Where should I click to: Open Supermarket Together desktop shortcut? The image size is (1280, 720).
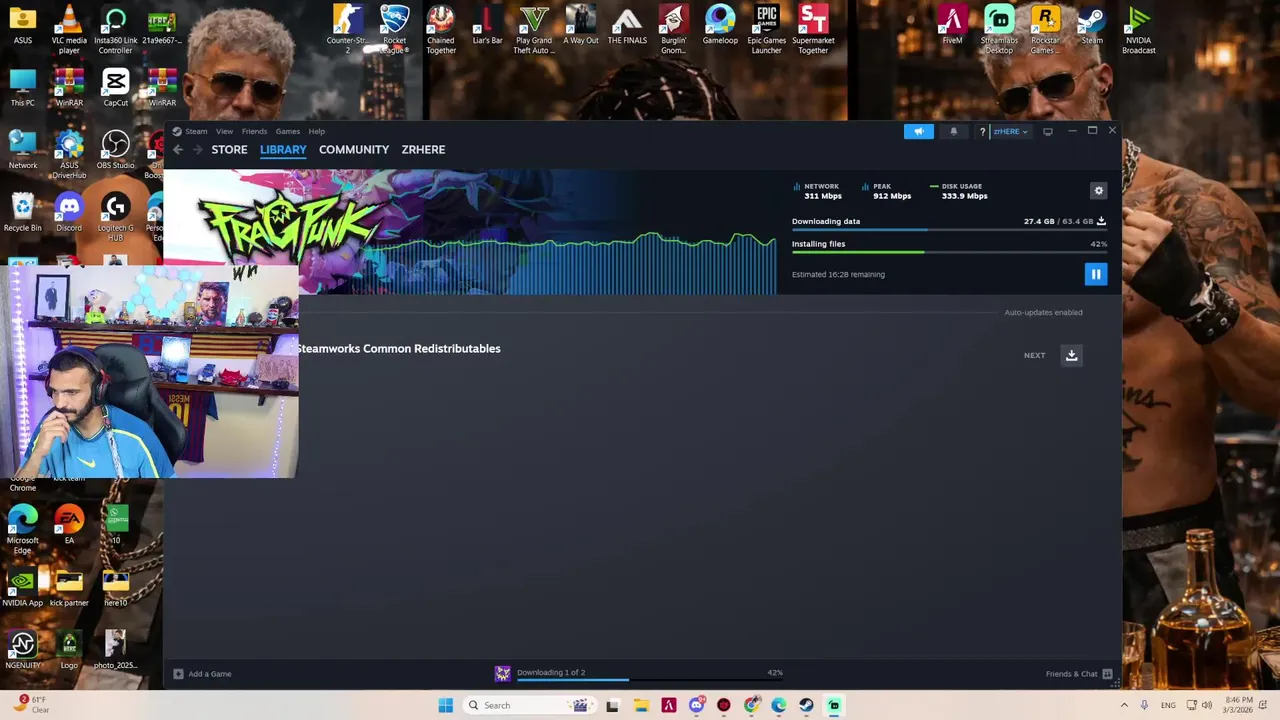813,30
